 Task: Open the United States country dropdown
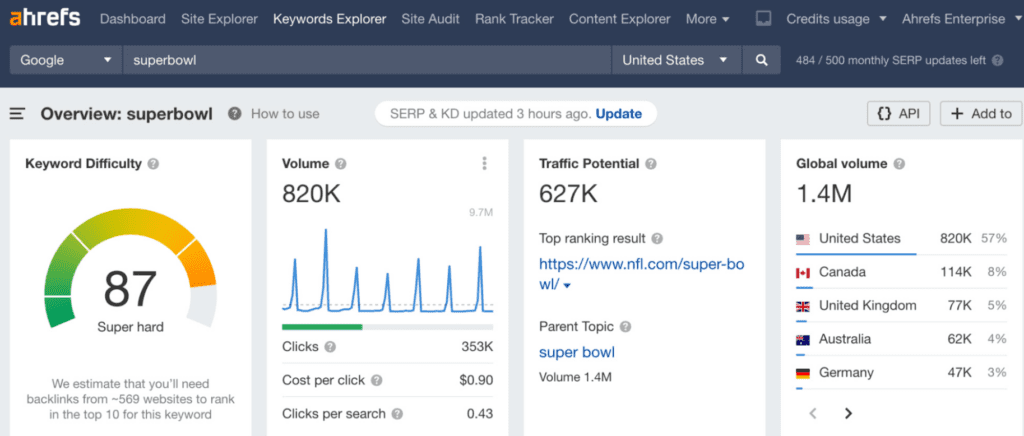(676, 60)
